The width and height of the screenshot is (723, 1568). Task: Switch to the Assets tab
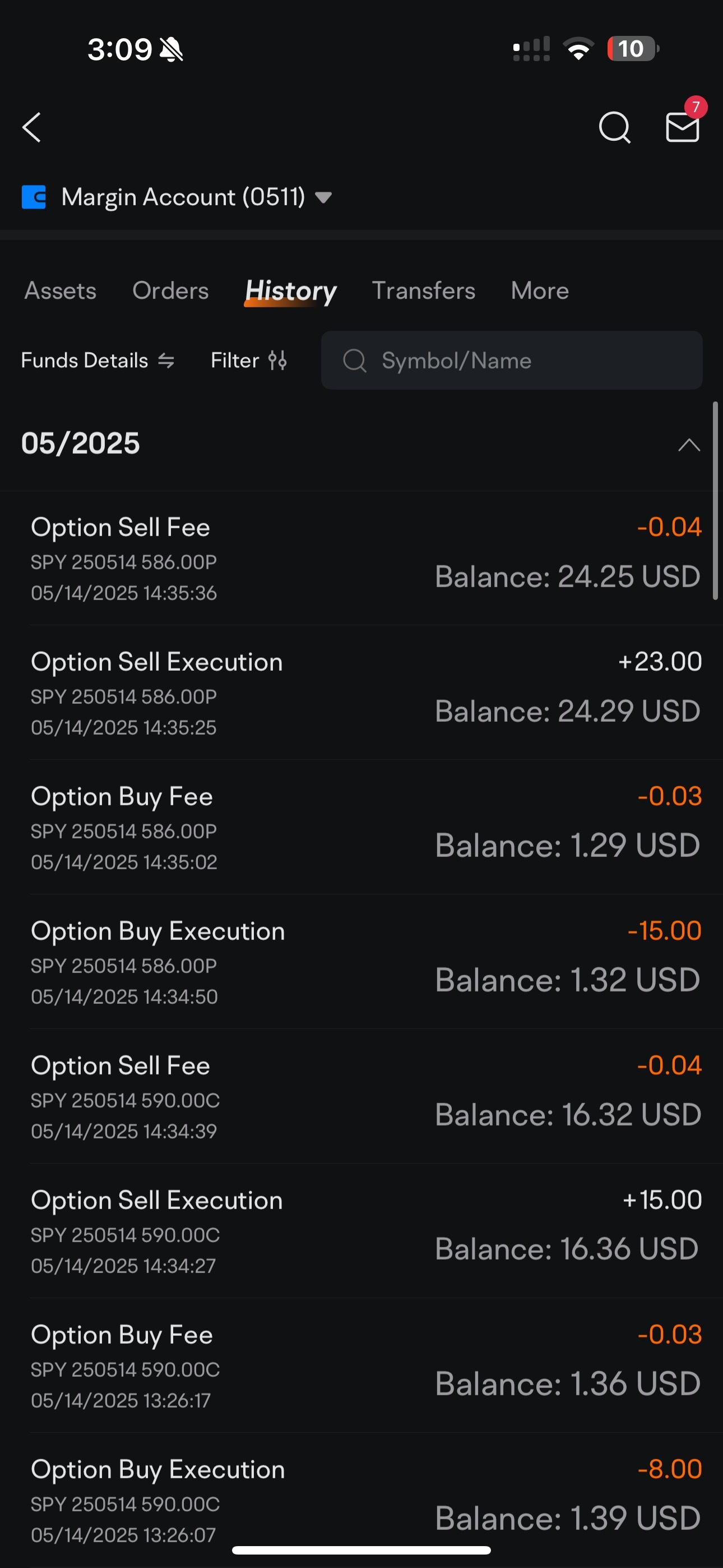tap(61, 291)
